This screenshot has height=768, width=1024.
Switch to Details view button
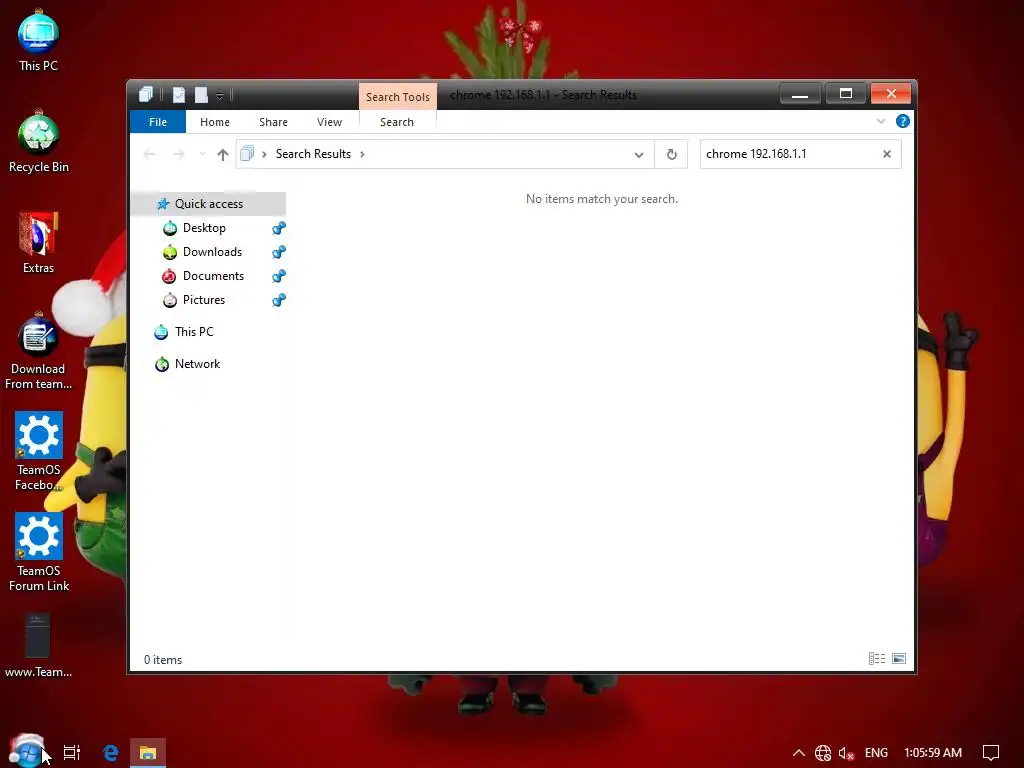point(877,659)
